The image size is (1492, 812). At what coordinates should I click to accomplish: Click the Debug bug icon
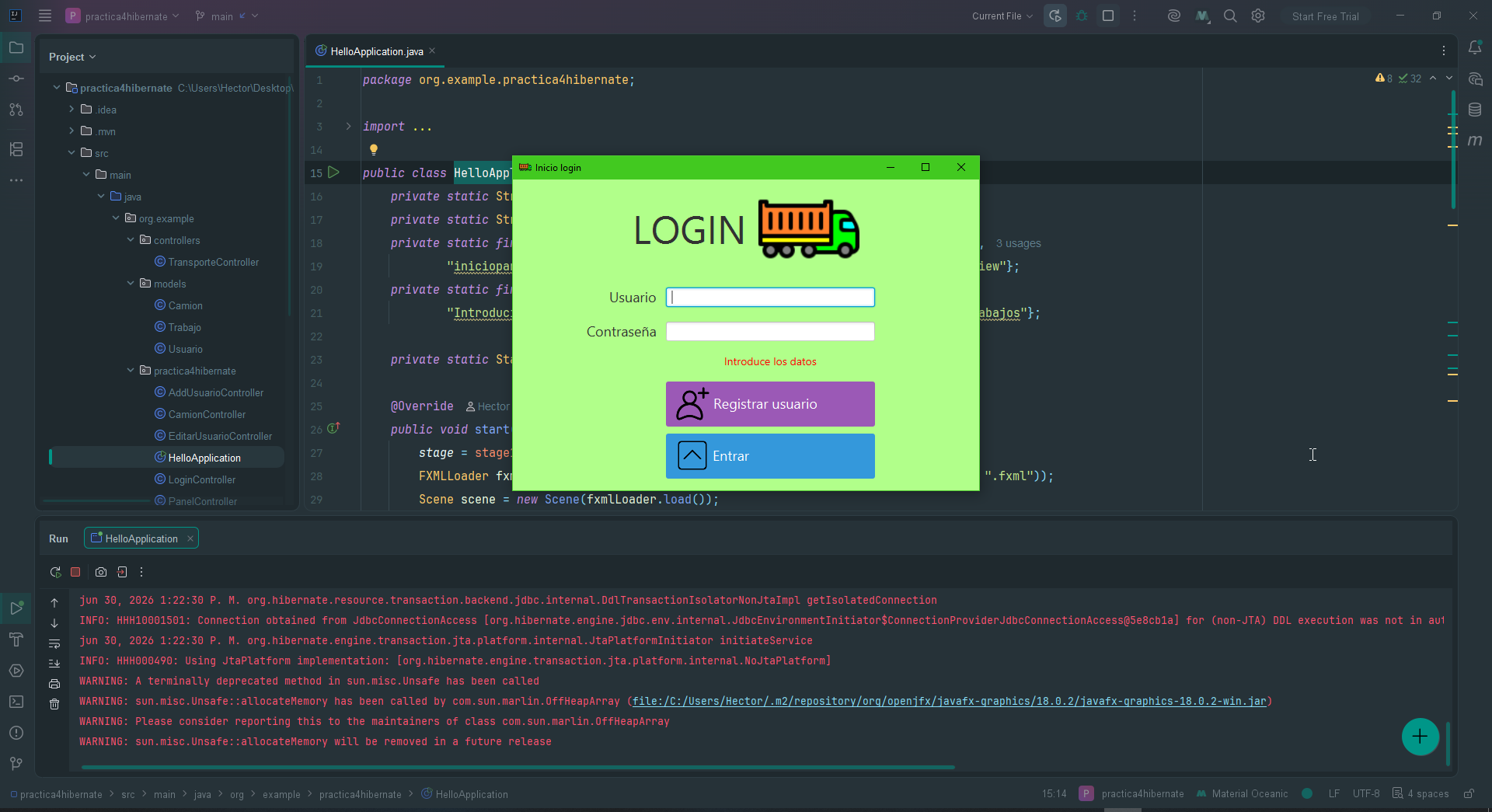pos(1082,16)
